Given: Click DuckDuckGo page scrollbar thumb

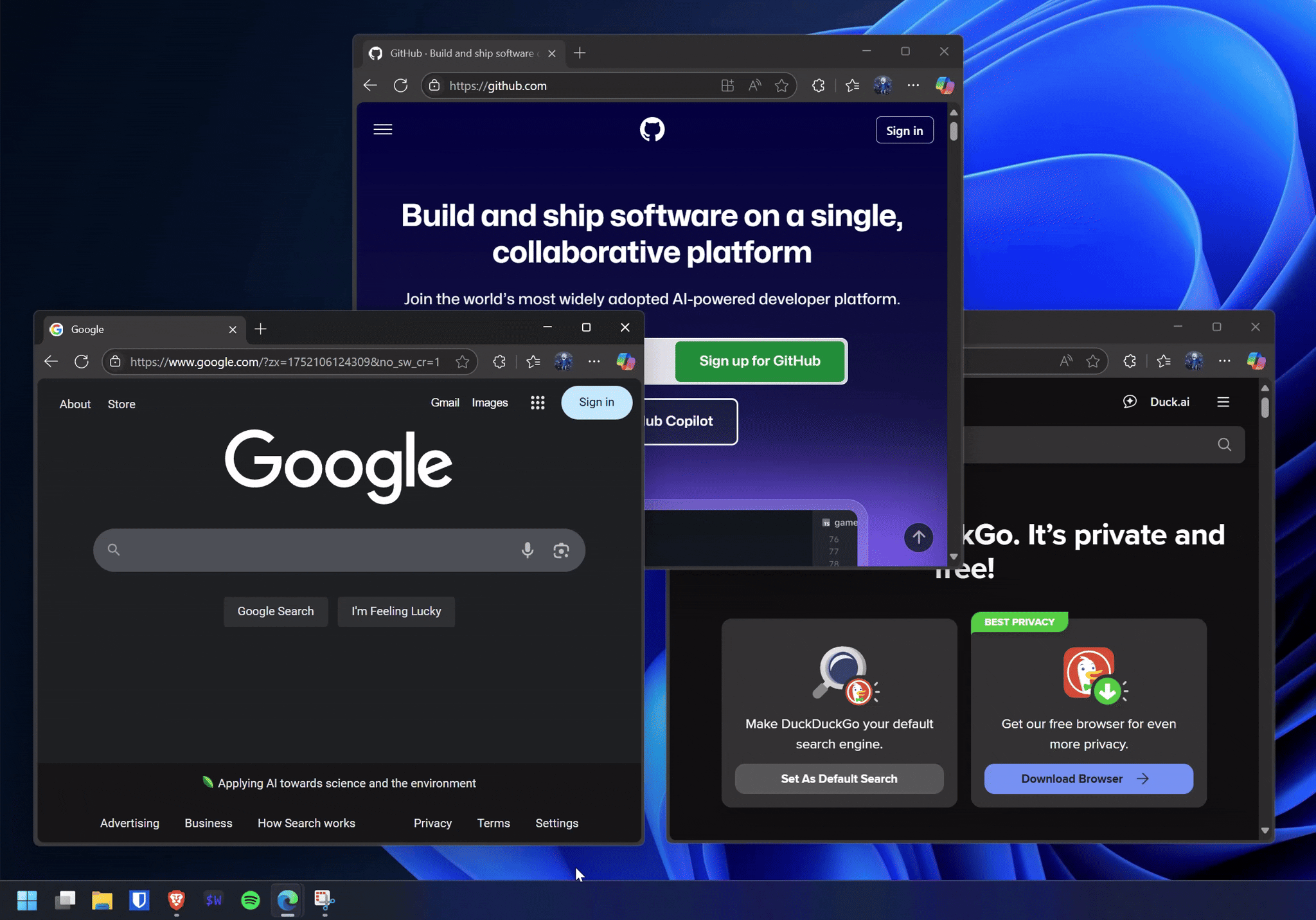Looking at the screenshot, I should point(1265,408).
